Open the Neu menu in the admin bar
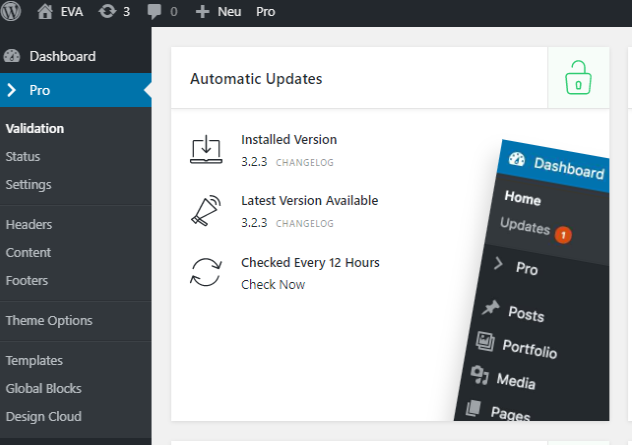This screenshot has width=632, height=445. click(x=229, y=12)
